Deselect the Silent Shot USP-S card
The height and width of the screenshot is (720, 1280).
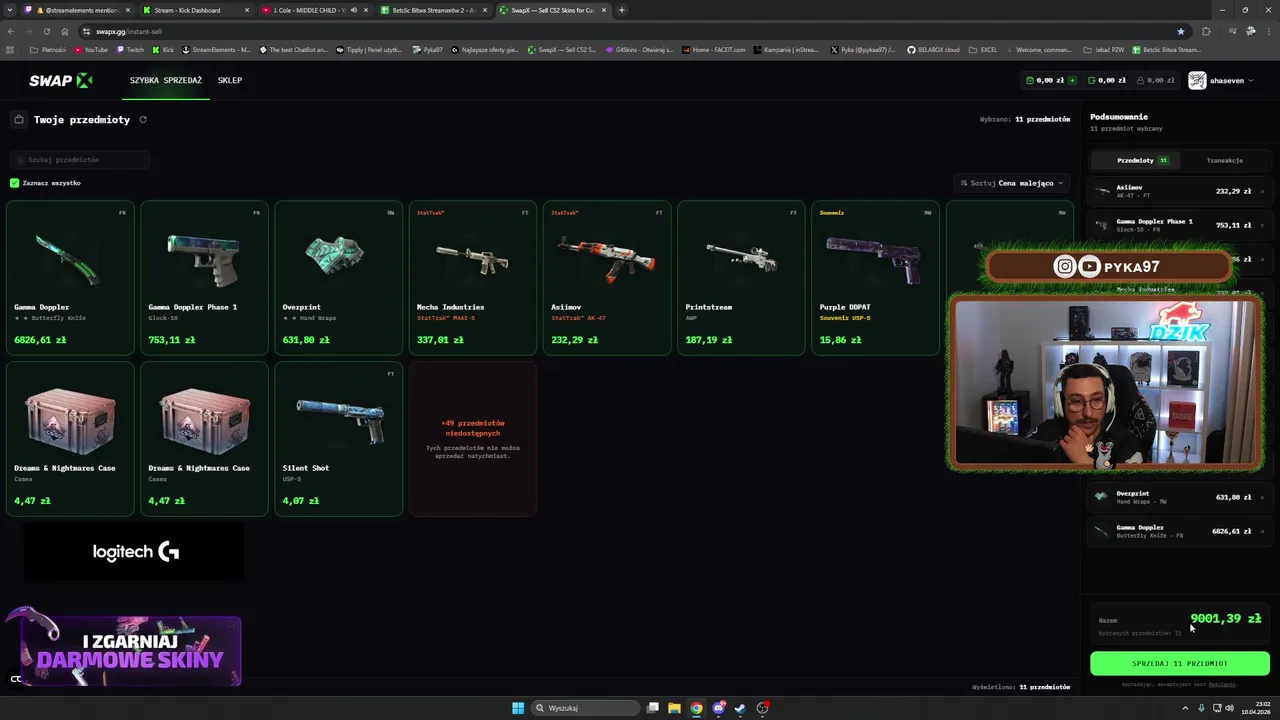point(338,439)
